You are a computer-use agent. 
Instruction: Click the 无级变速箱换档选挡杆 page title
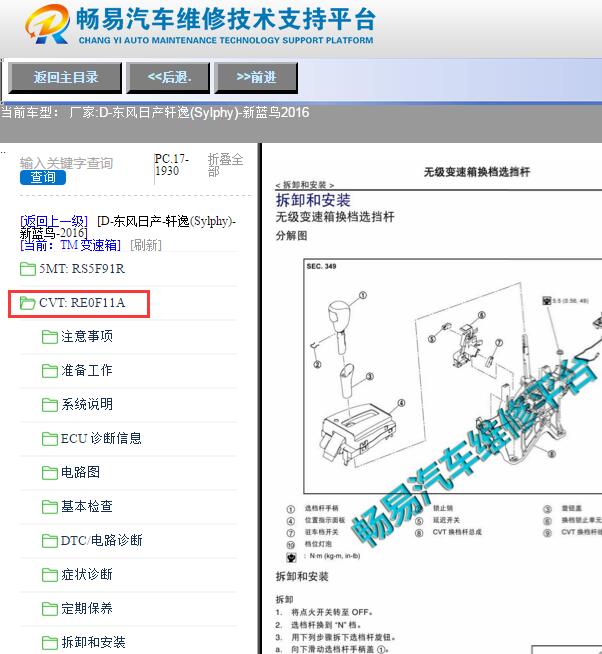pos(476,172)
